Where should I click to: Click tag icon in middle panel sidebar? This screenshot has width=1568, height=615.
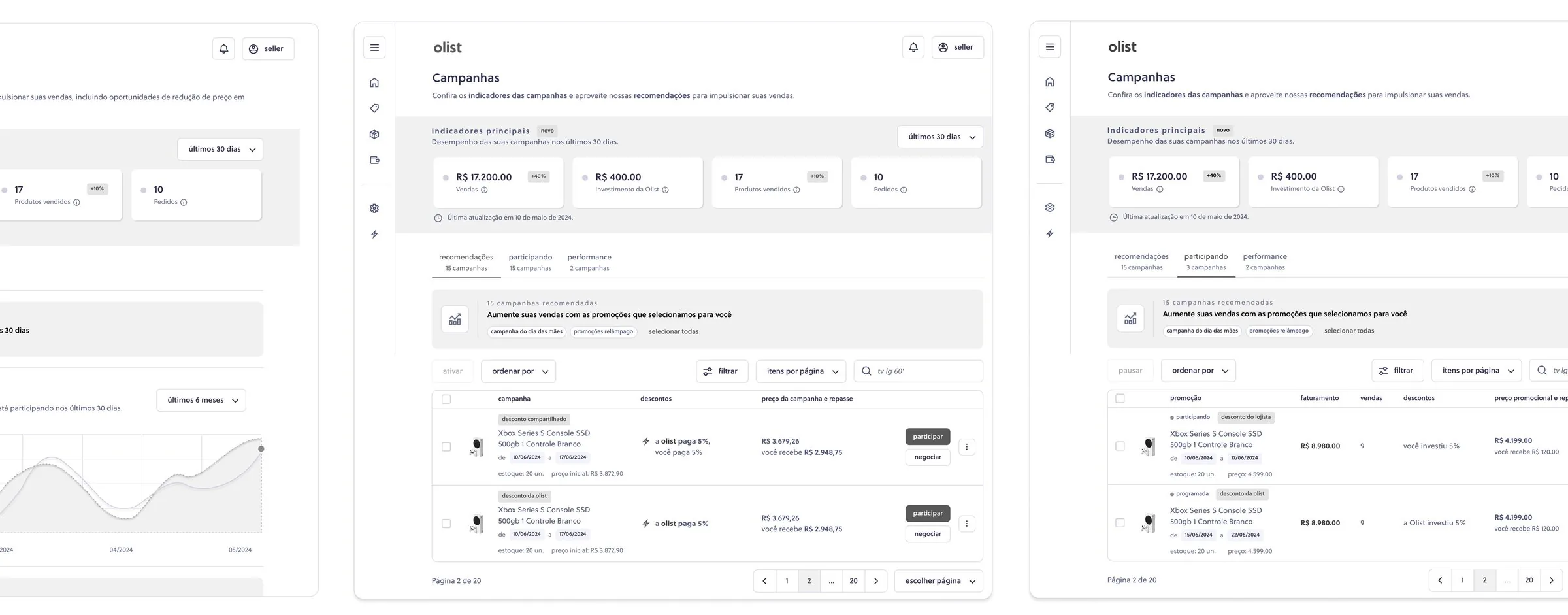click(374, 108)
